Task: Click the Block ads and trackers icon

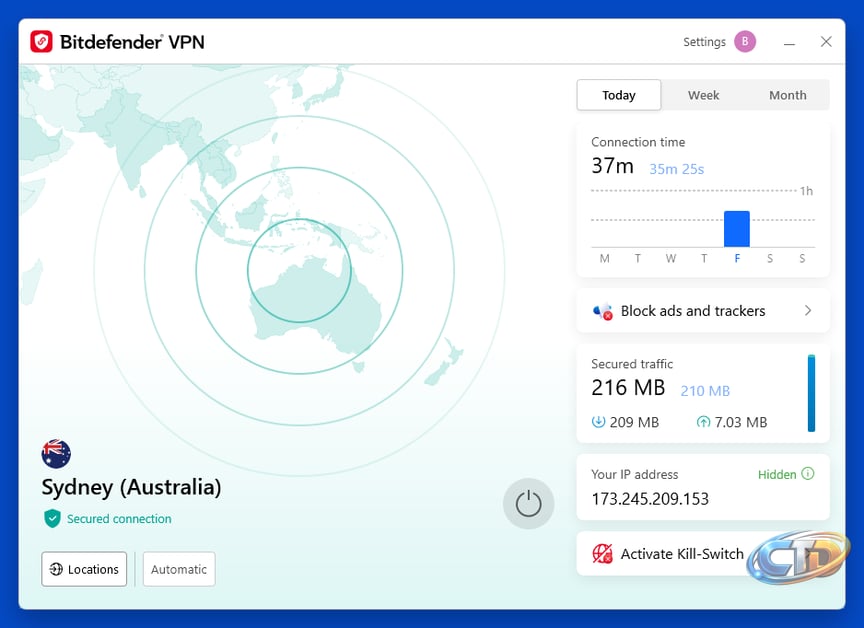Action: tap(603, 311)
